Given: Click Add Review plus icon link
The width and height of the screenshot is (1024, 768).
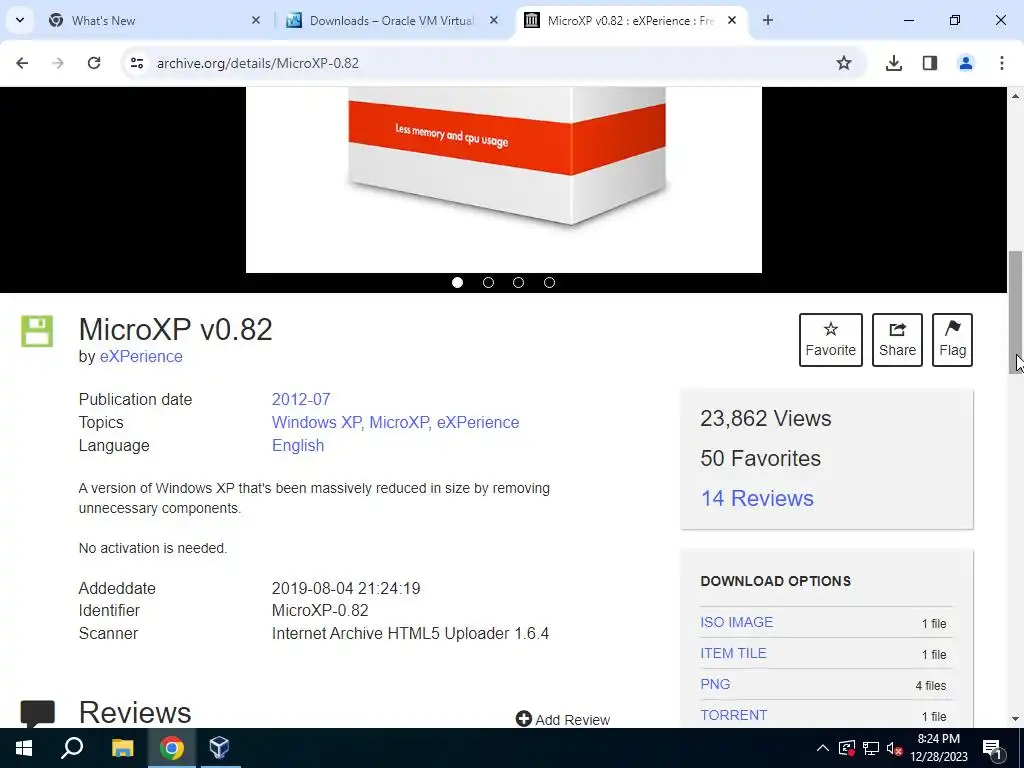Looking at the screenshot, I should (x=563, y=719).
